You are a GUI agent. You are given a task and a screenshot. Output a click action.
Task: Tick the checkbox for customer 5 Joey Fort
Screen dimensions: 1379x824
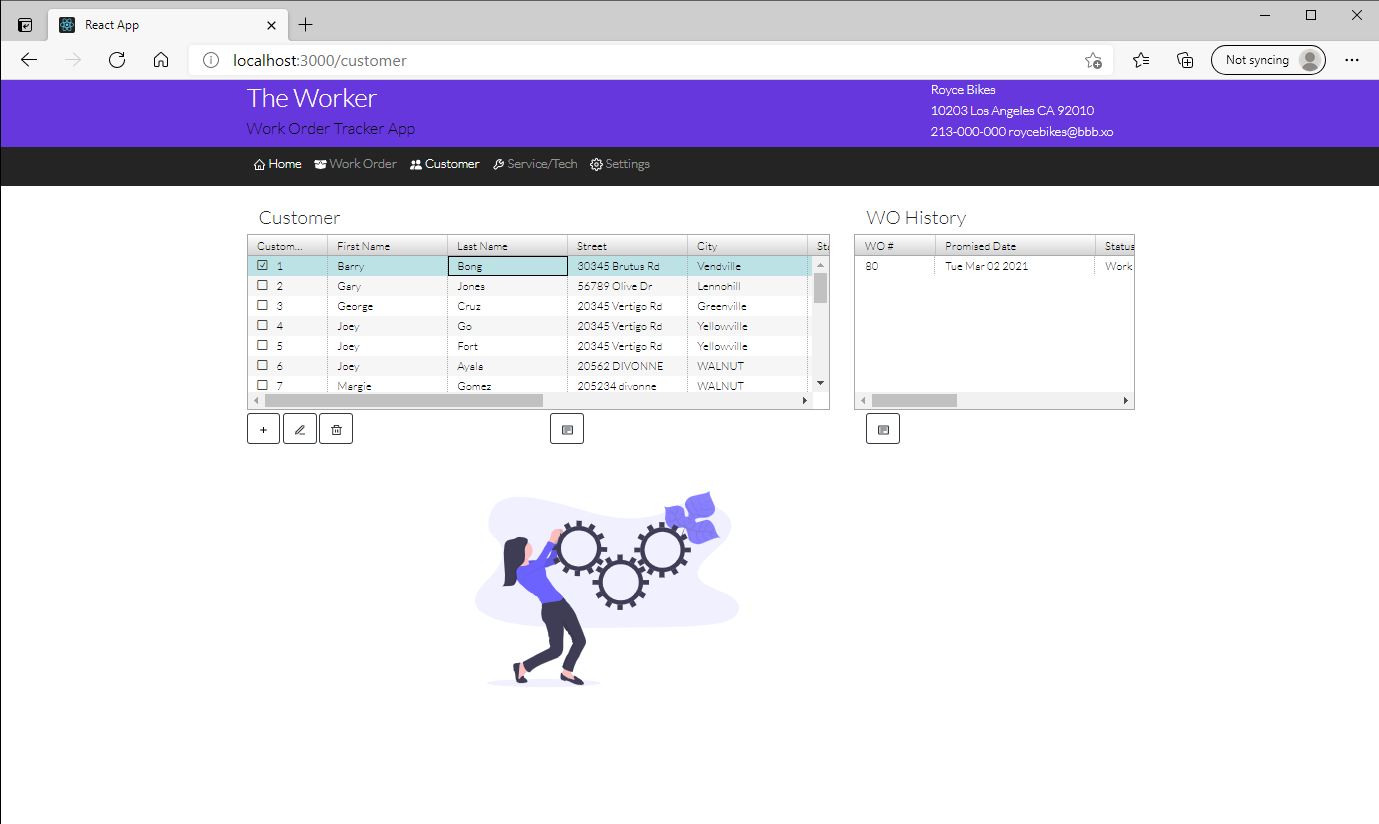[262, 346]
